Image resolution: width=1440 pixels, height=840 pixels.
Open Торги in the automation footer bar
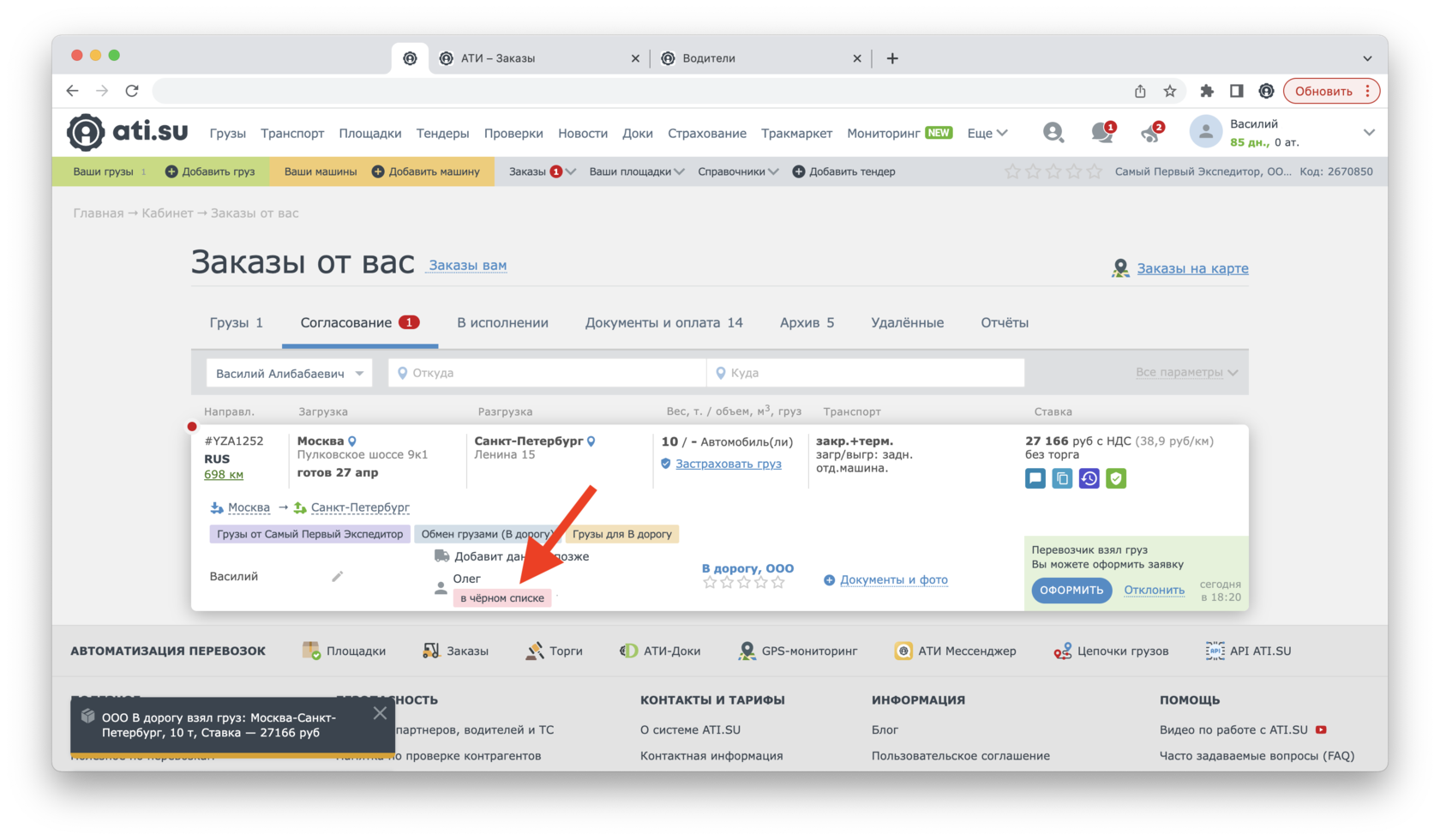[x=554, y=651]
